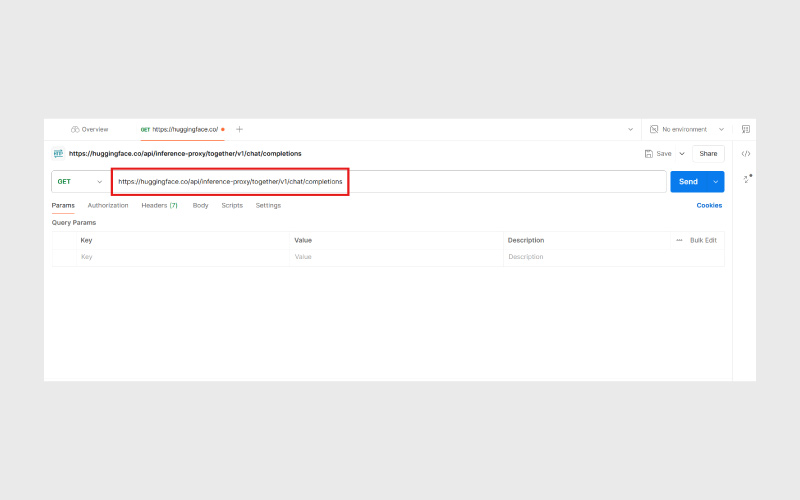
Task: Expand the GET method dropdown
Action: [x=80, y=181]
